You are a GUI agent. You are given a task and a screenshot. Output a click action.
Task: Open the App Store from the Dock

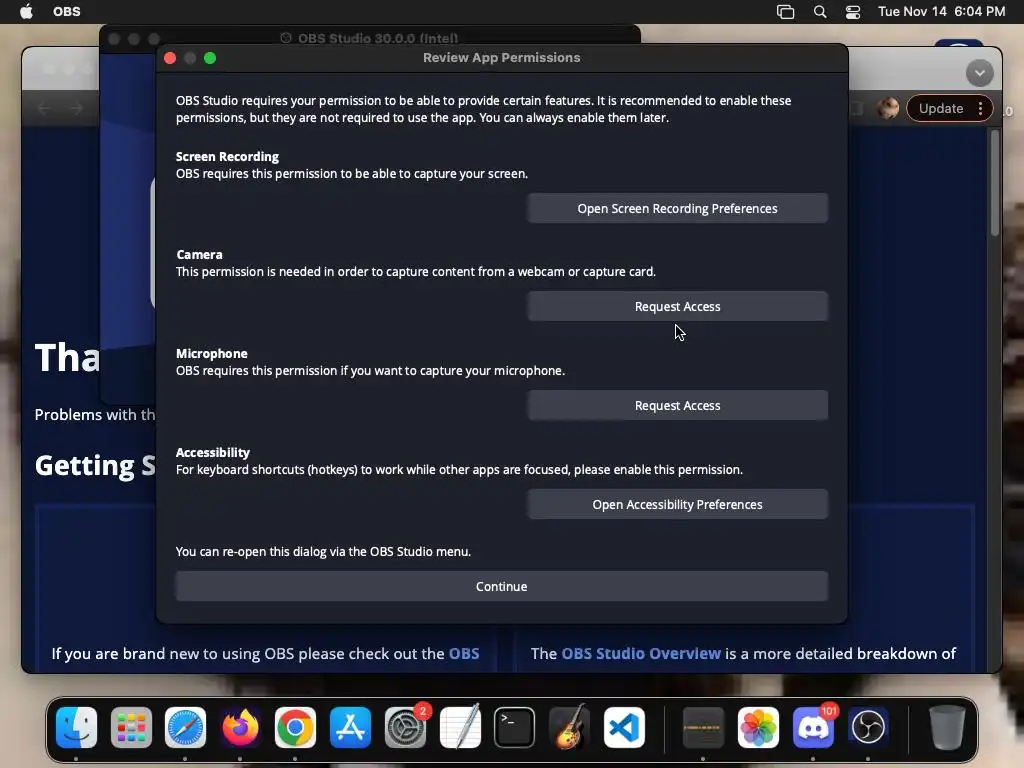click(350, 727)
